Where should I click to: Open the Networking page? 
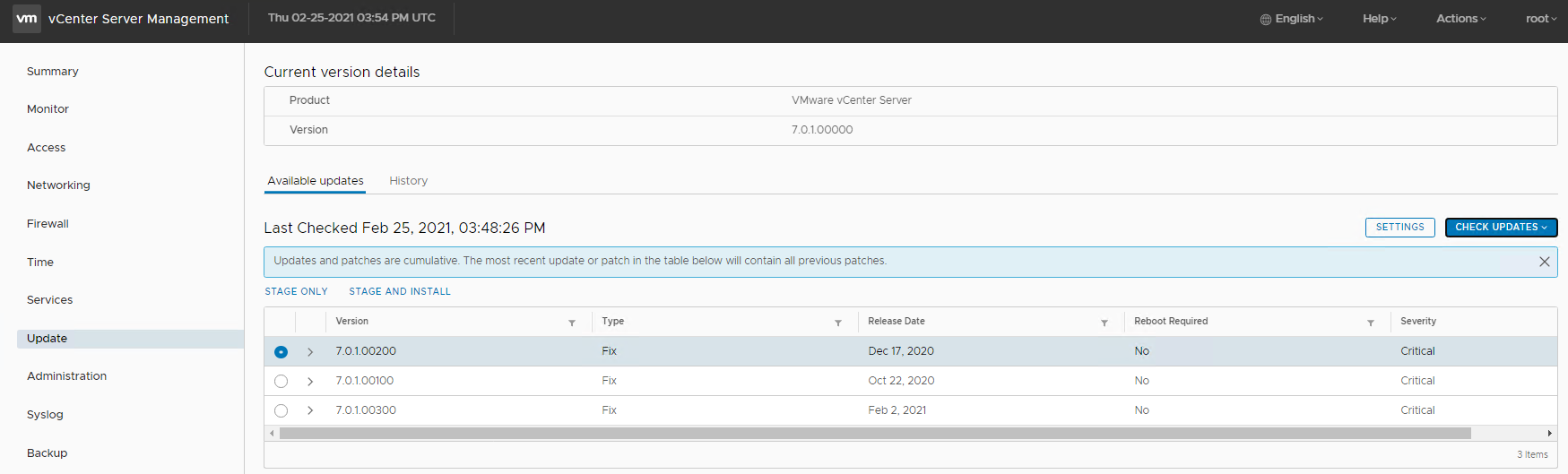point(58,185)
